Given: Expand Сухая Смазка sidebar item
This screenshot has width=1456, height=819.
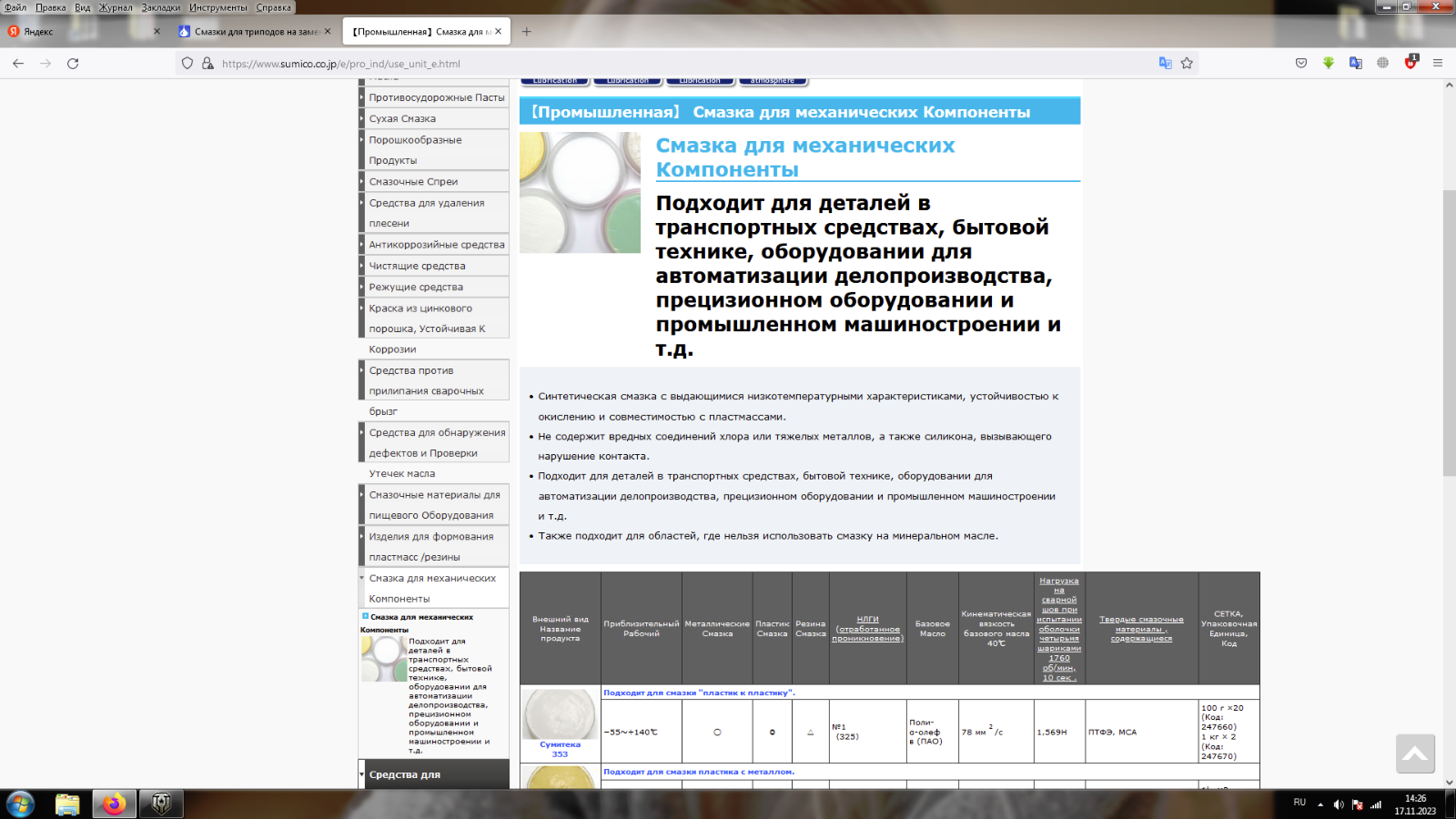Looking at the screenshot, I should pyautogui.click(x=434, y=118).
